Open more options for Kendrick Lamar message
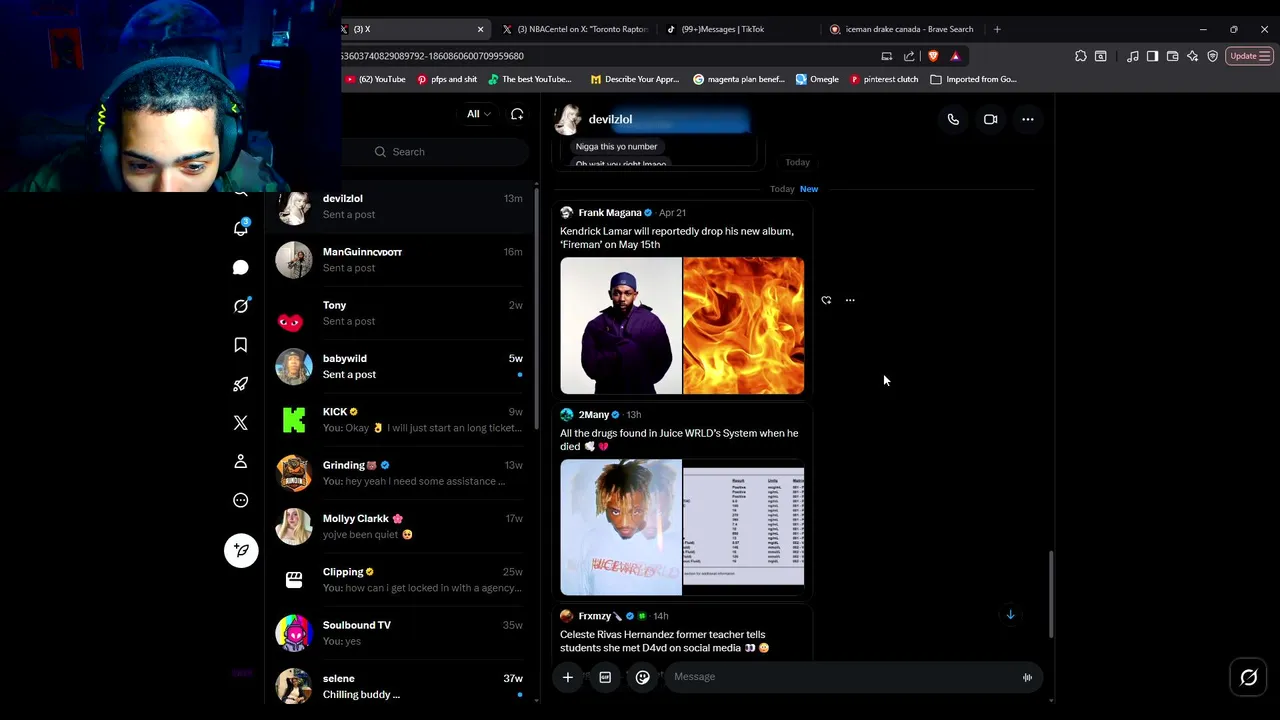Viewport: 1280px width, 720px height. point(850,300)
